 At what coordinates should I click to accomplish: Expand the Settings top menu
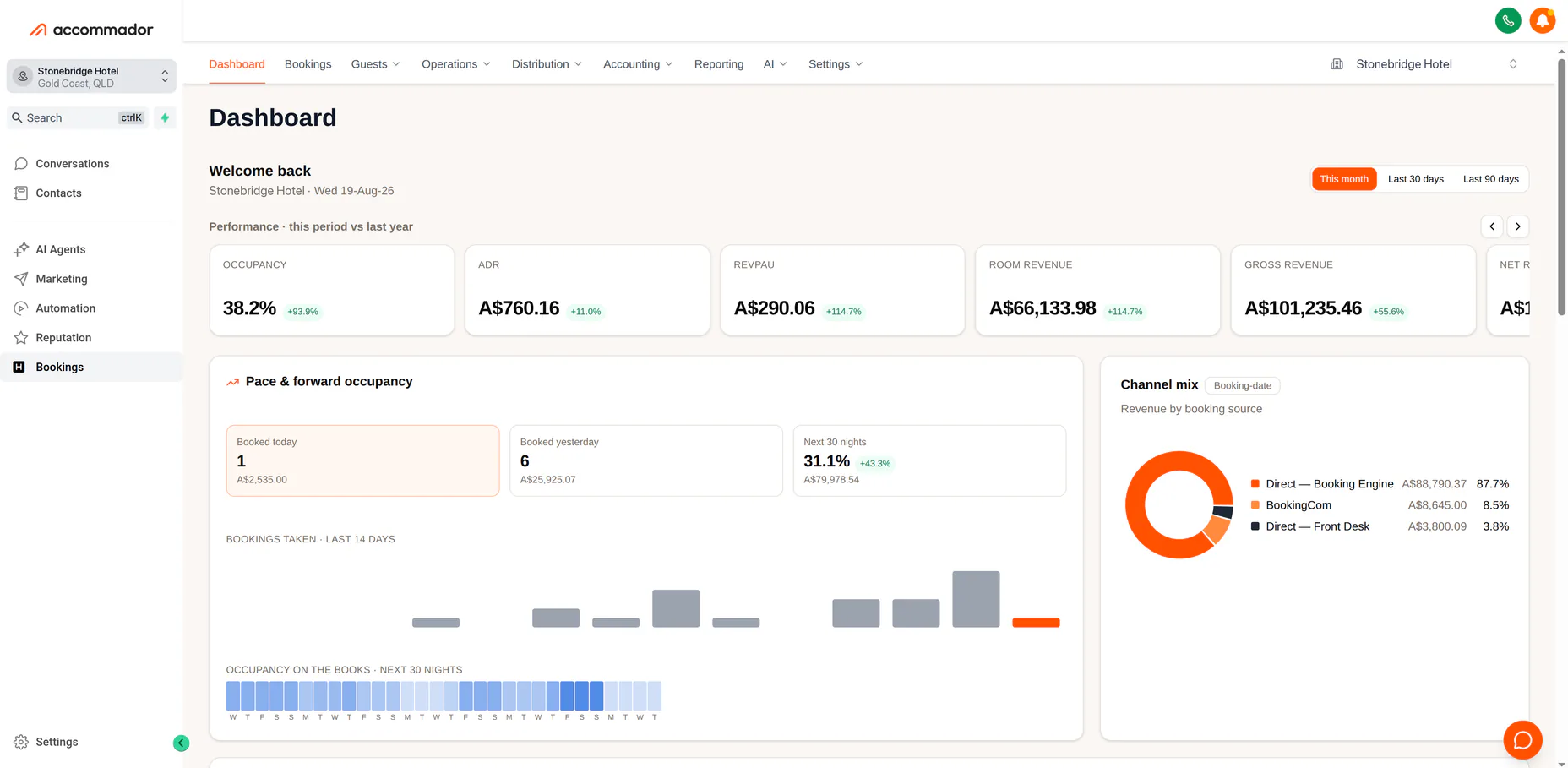click(836, 64)
